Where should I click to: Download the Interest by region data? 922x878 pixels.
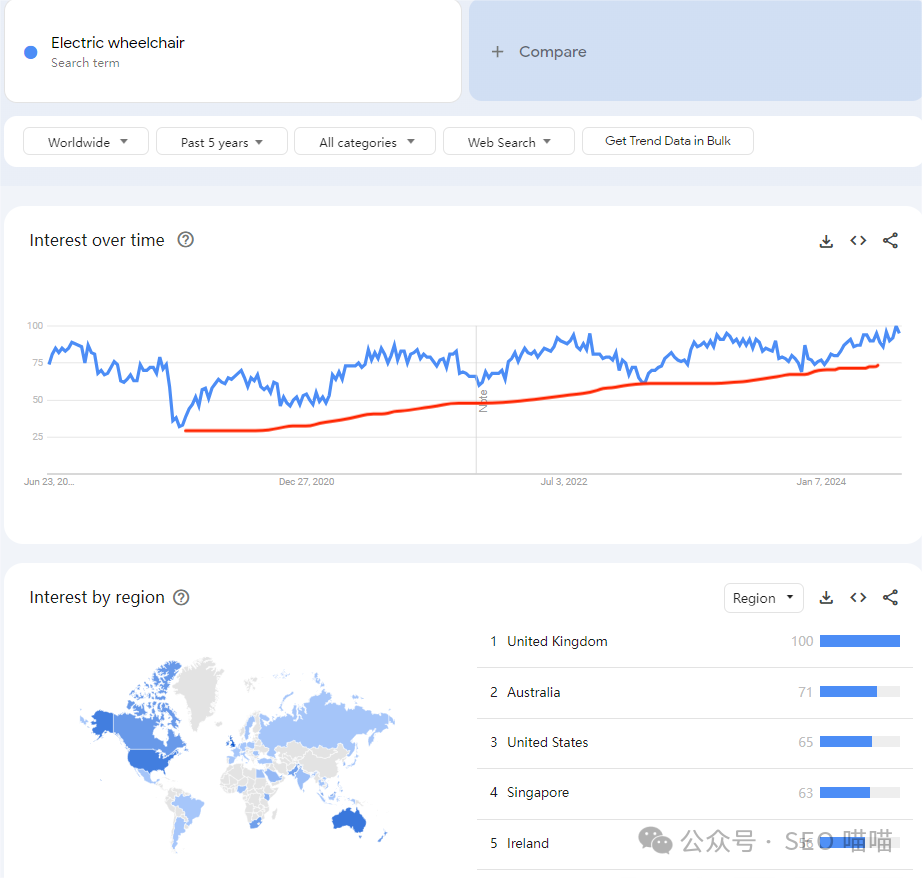(826, 598)
